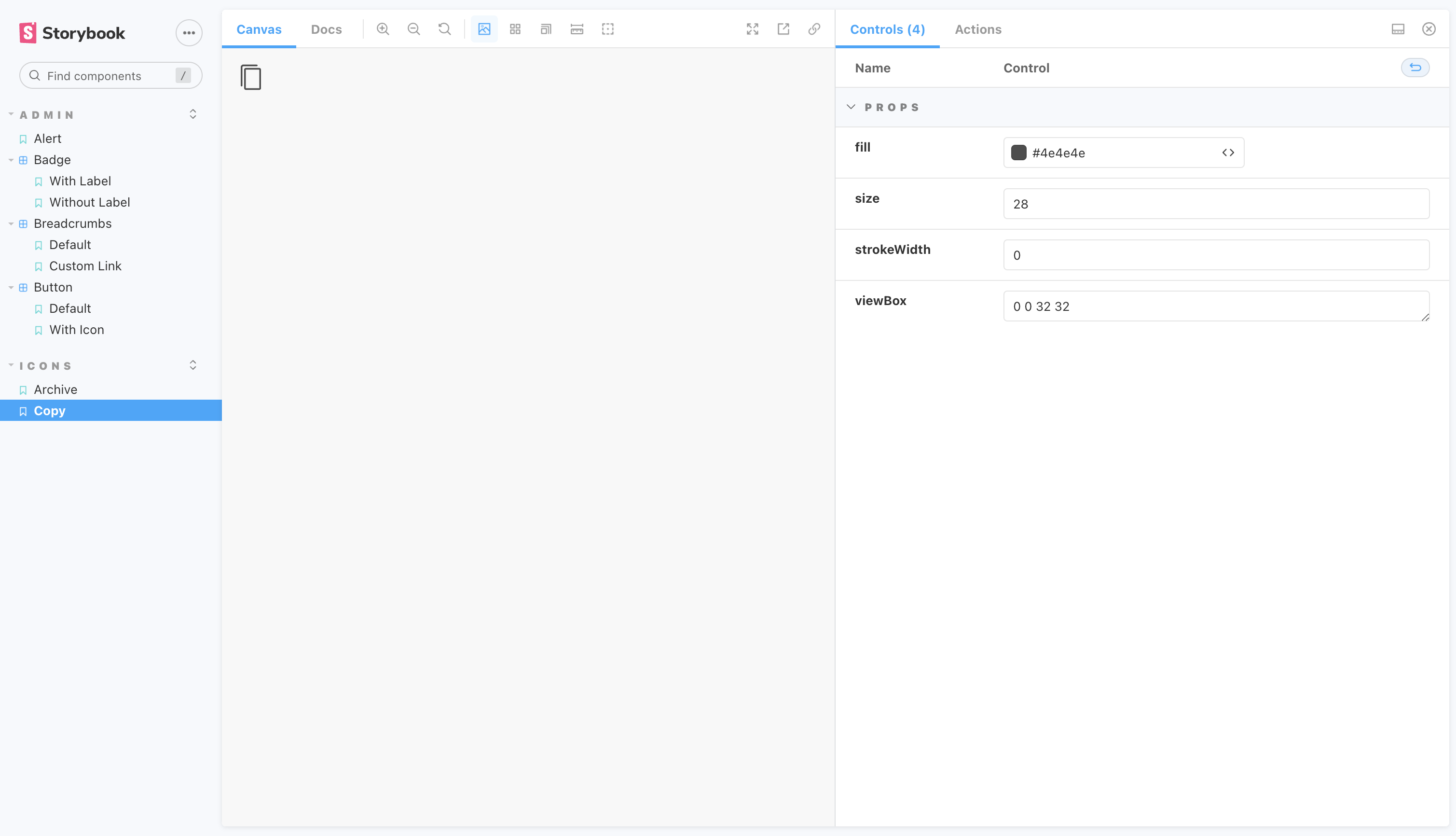Collapse the Badge component tree

11,160
